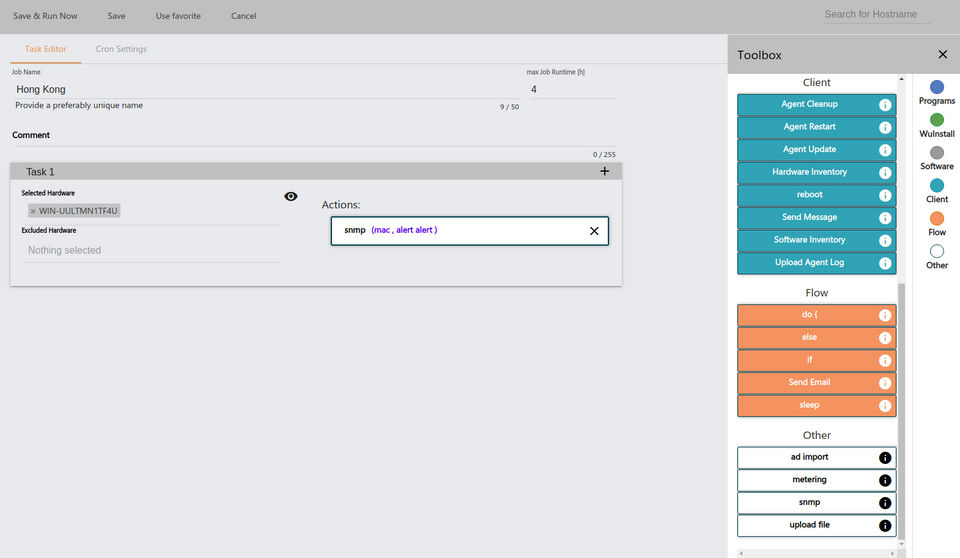
Task: Open info for do { flow block
Action: [885, 315]
